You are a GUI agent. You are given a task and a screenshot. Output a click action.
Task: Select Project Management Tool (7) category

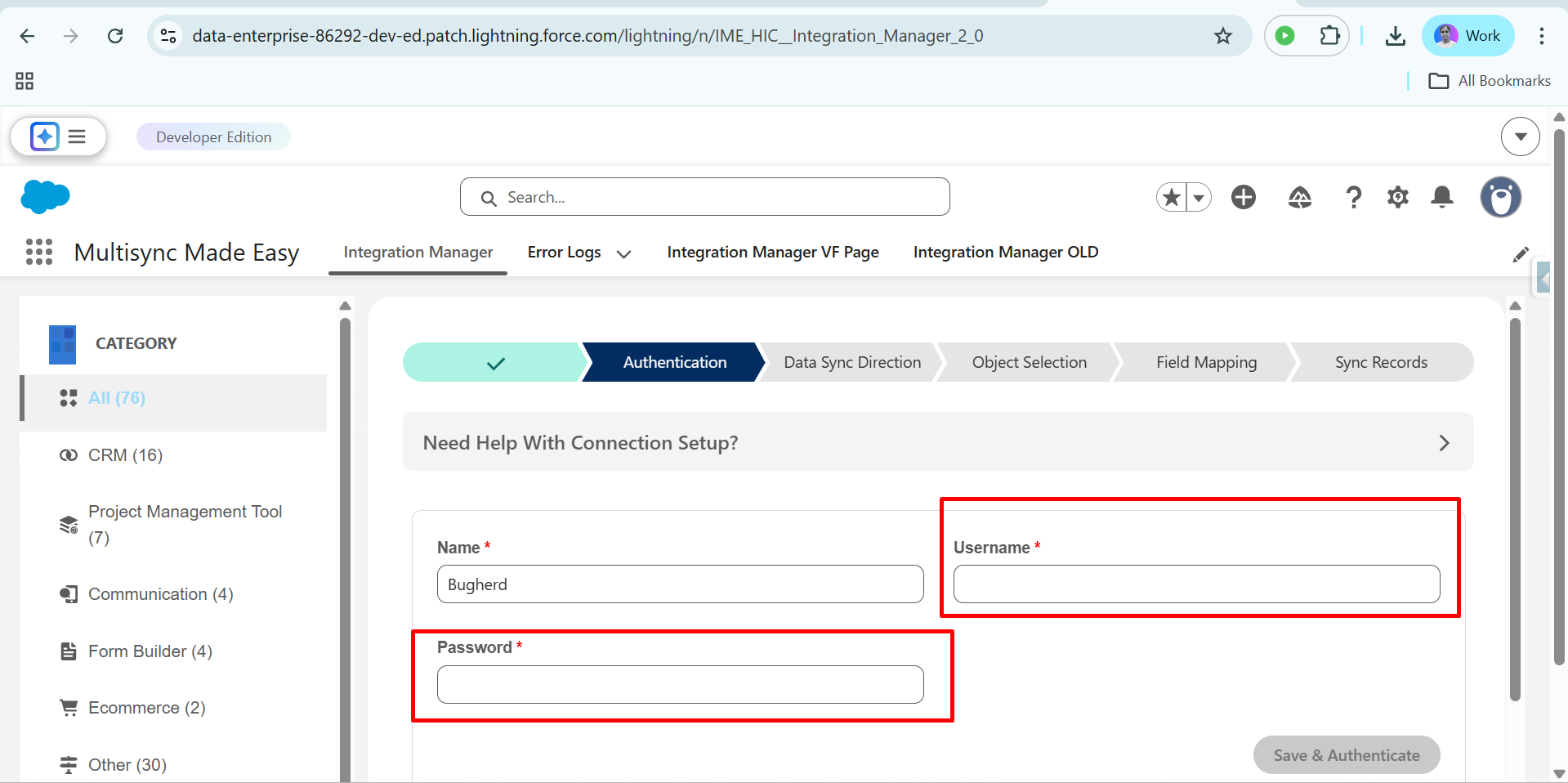(x=173, y=525)
